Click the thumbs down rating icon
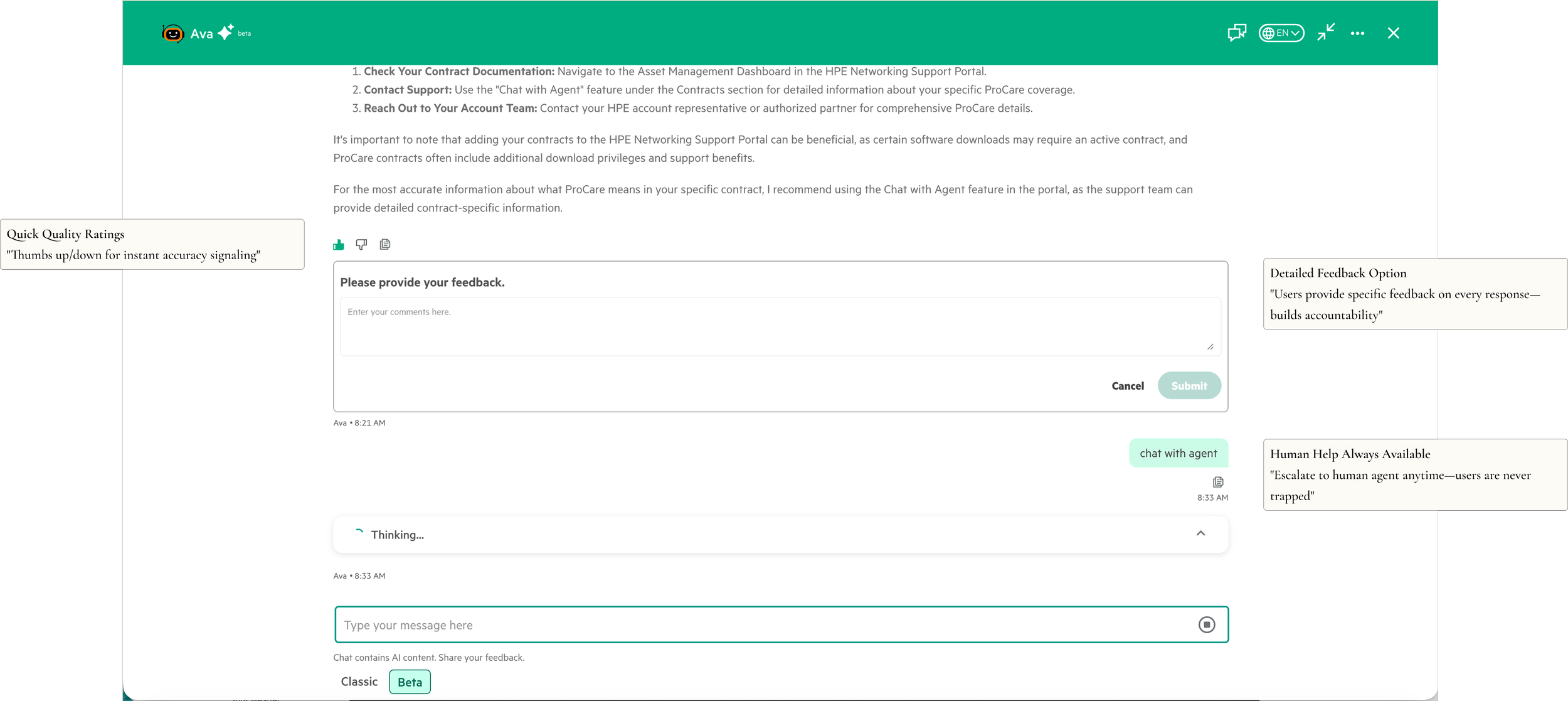This screenshot has height=701, width=1568. click(x=361, y=244)
